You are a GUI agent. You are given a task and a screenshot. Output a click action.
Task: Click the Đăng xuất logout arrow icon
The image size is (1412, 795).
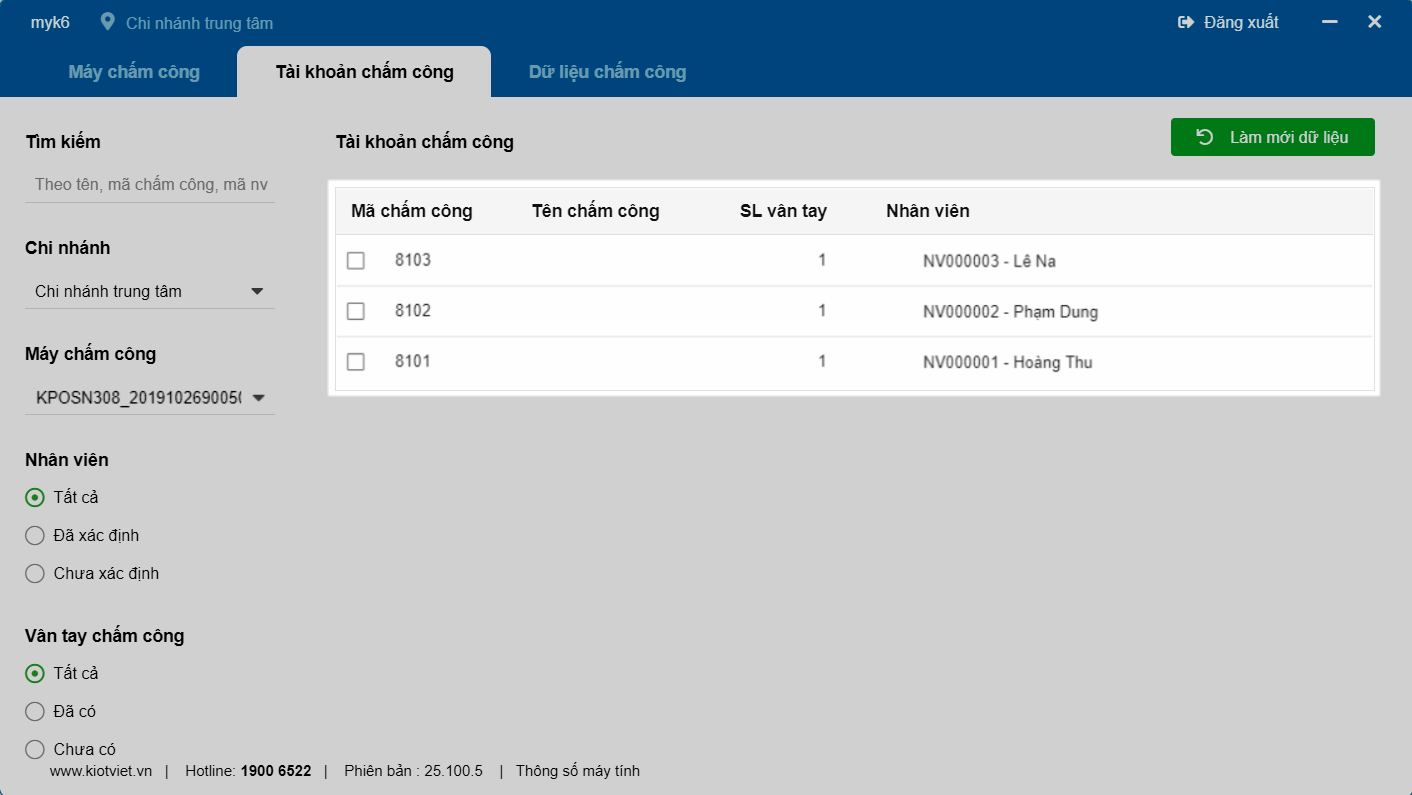(x=1186, y=22)
